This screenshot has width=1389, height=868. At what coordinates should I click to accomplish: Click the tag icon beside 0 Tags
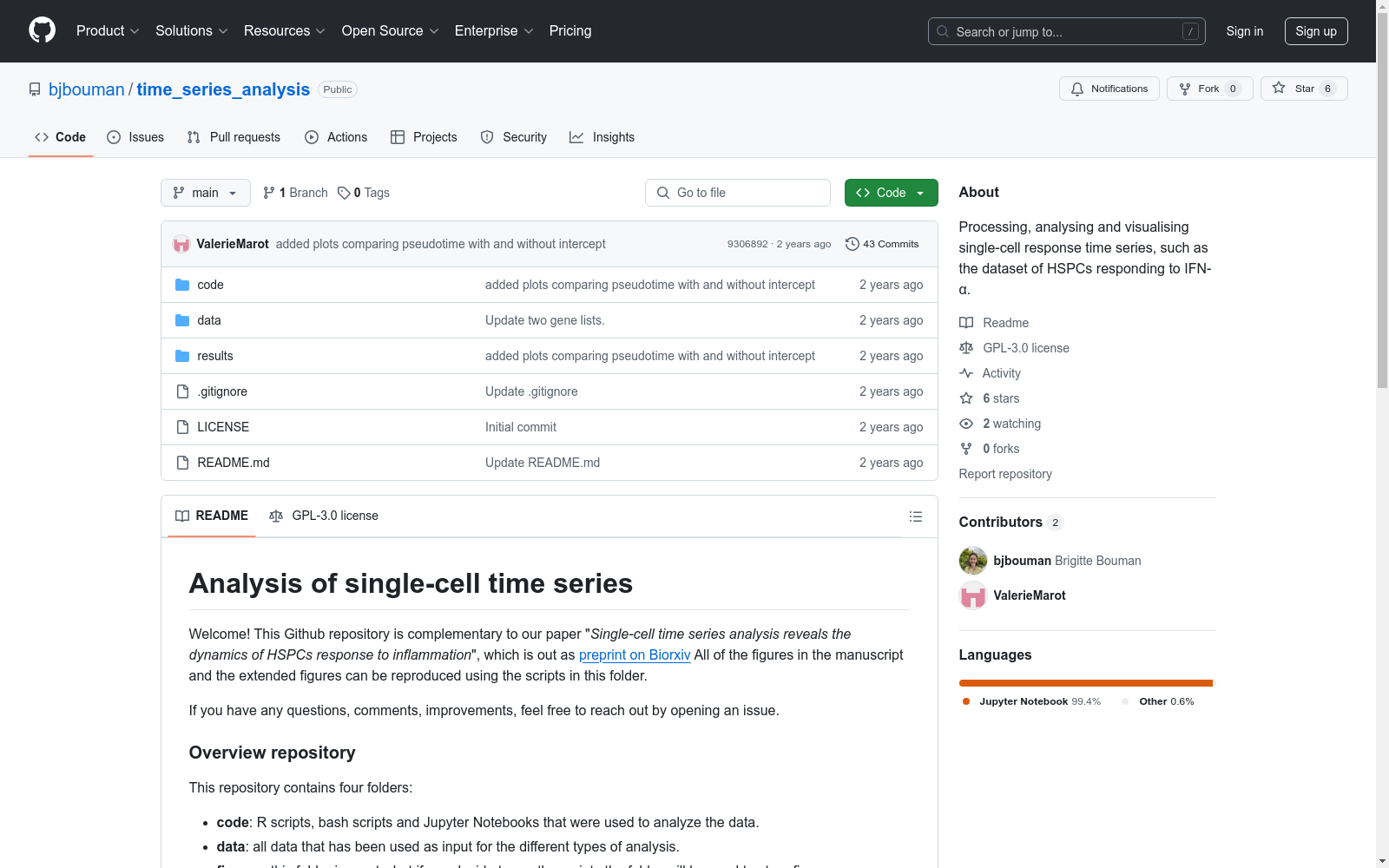(x=344, y=193)
